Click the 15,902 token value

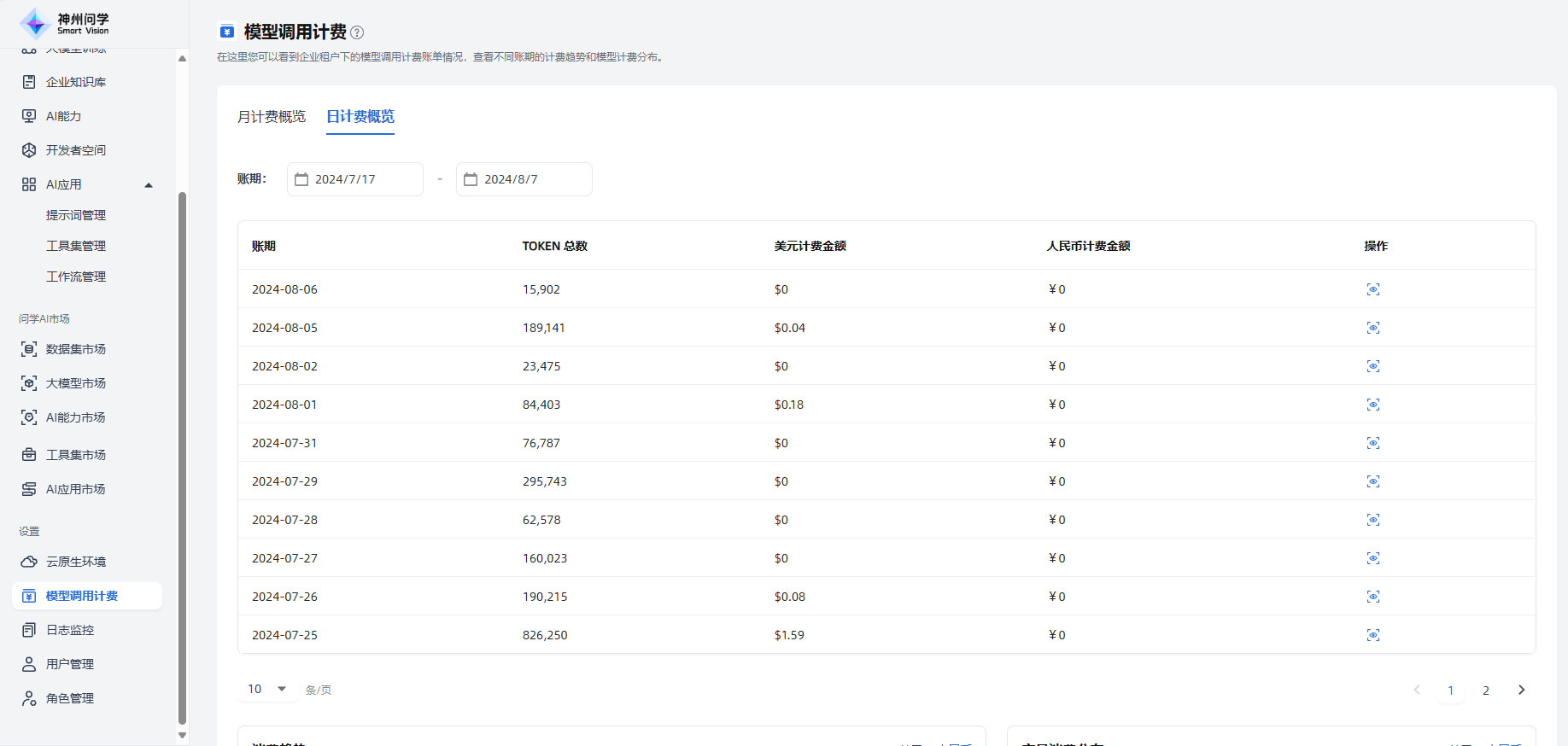coord(541,289)
